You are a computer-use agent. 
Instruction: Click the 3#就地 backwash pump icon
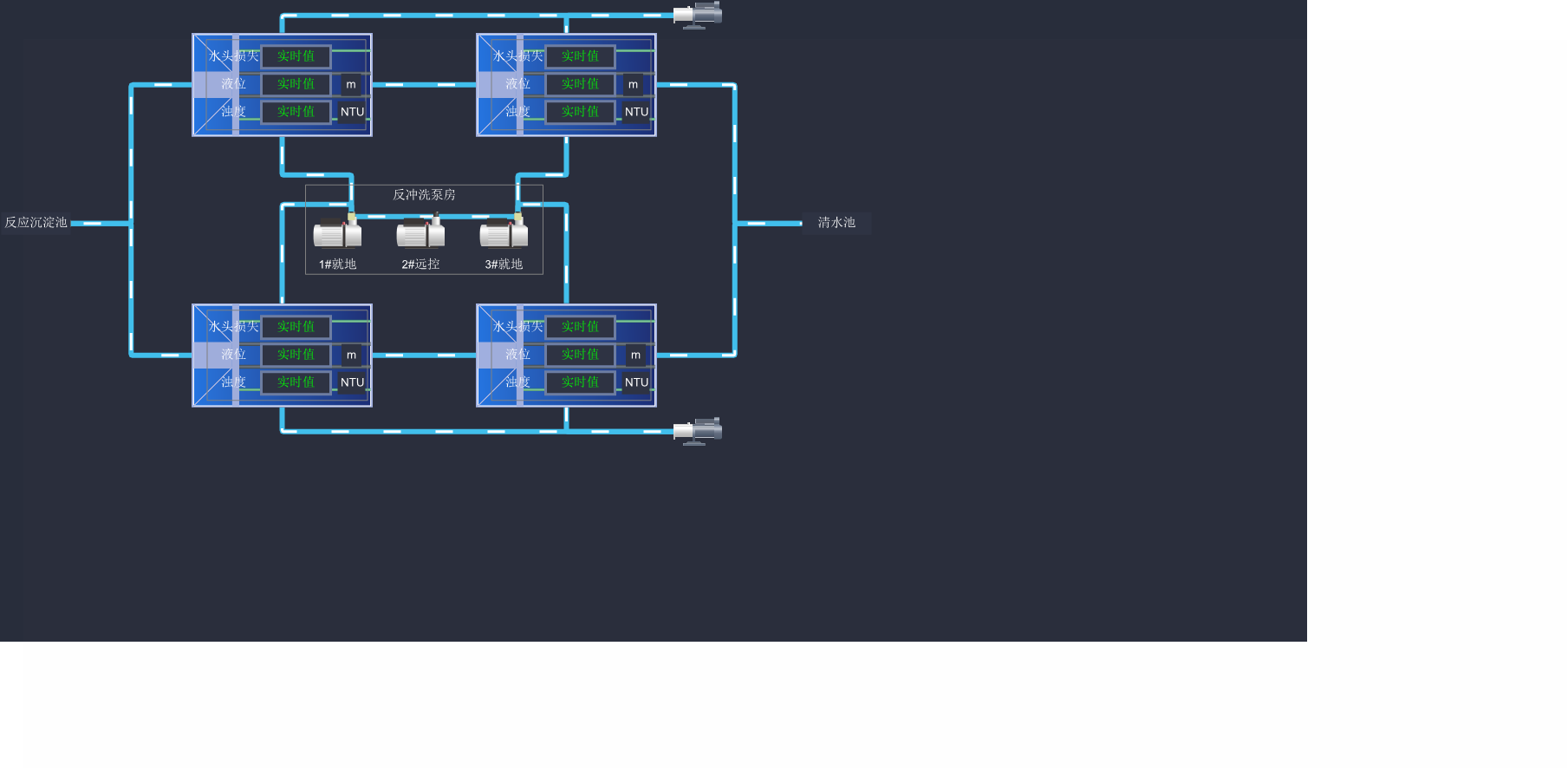(x=504, y=233)
